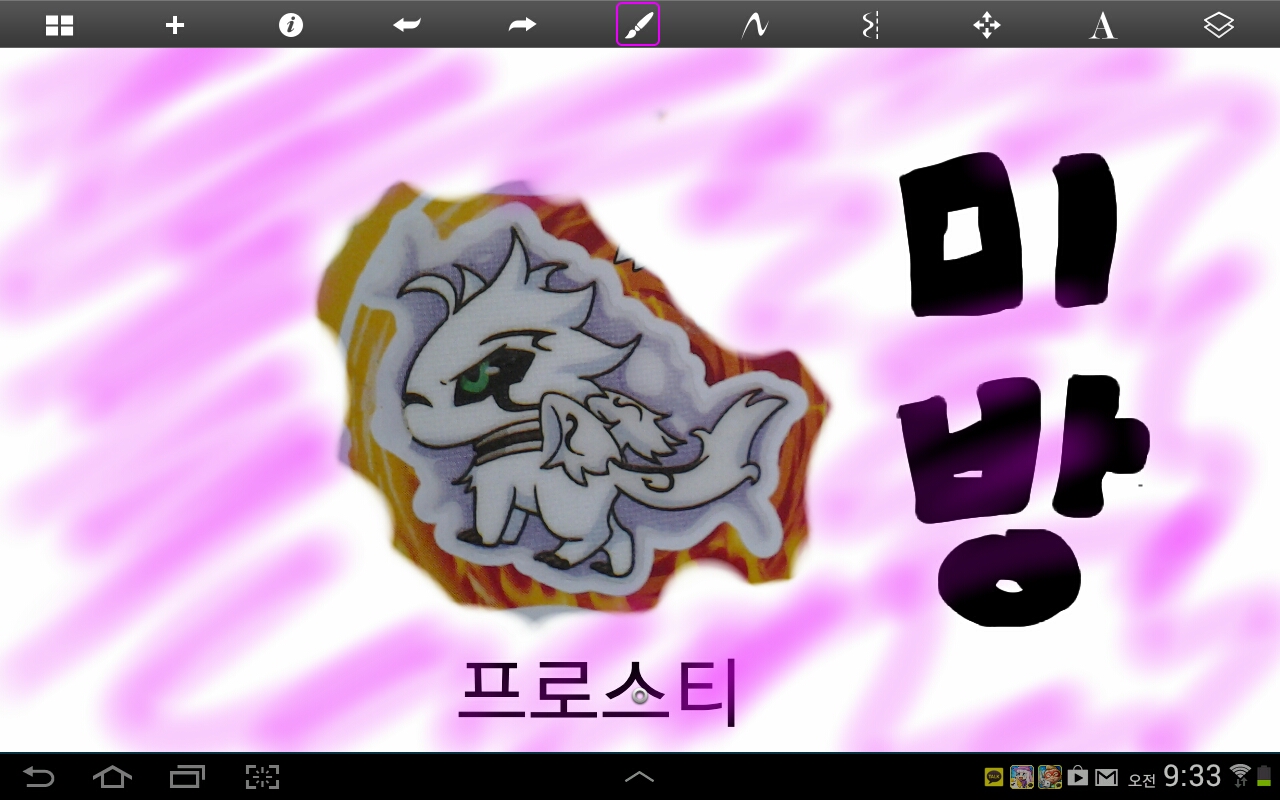
Task: Open the gallery grid view
Action: pos(59,25)
